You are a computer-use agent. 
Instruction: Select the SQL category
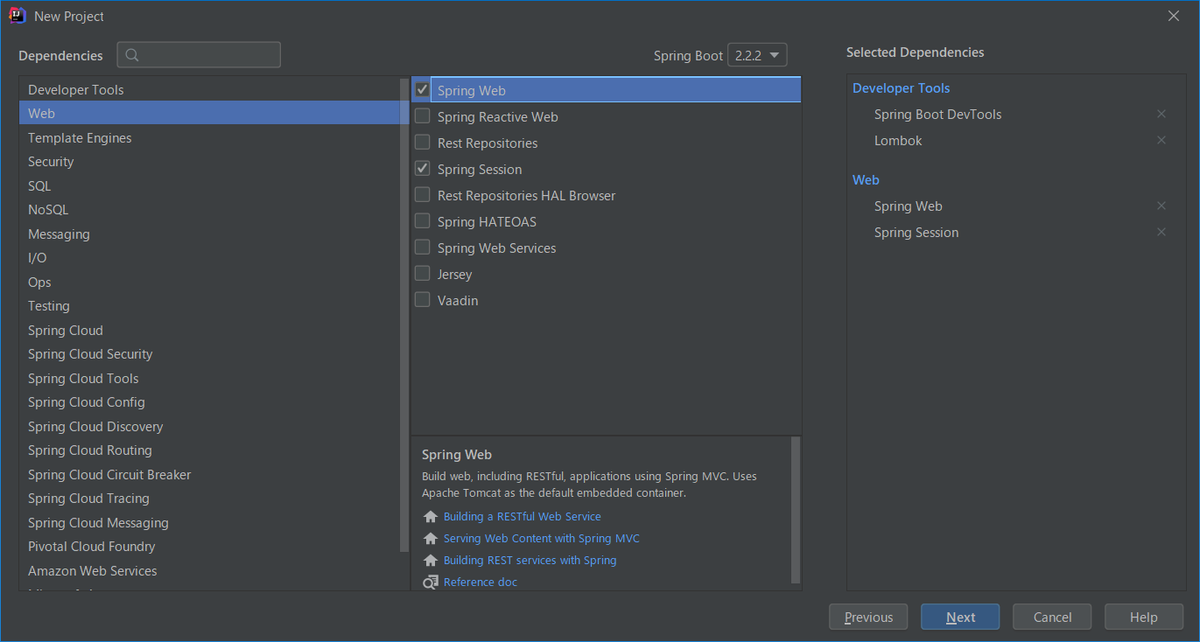pyautogui.click(x=209, y=186)
